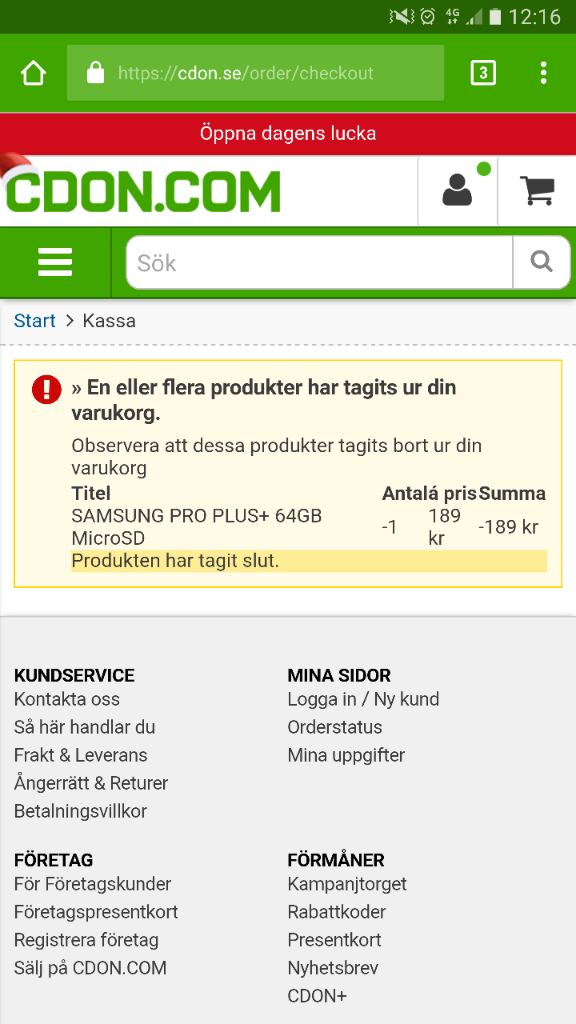Open the Orderstatus link
576x1024 pixels.
335,728
